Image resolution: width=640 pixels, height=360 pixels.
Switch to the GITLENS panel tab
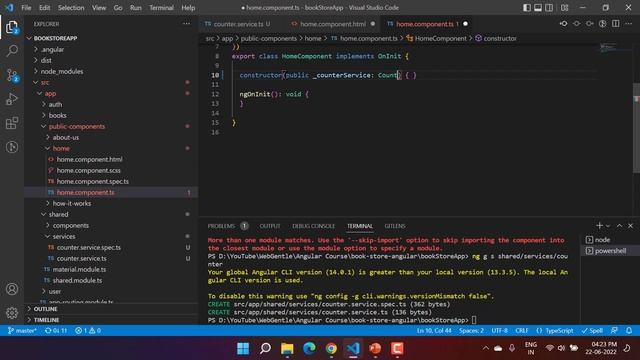tap(395, 226)
